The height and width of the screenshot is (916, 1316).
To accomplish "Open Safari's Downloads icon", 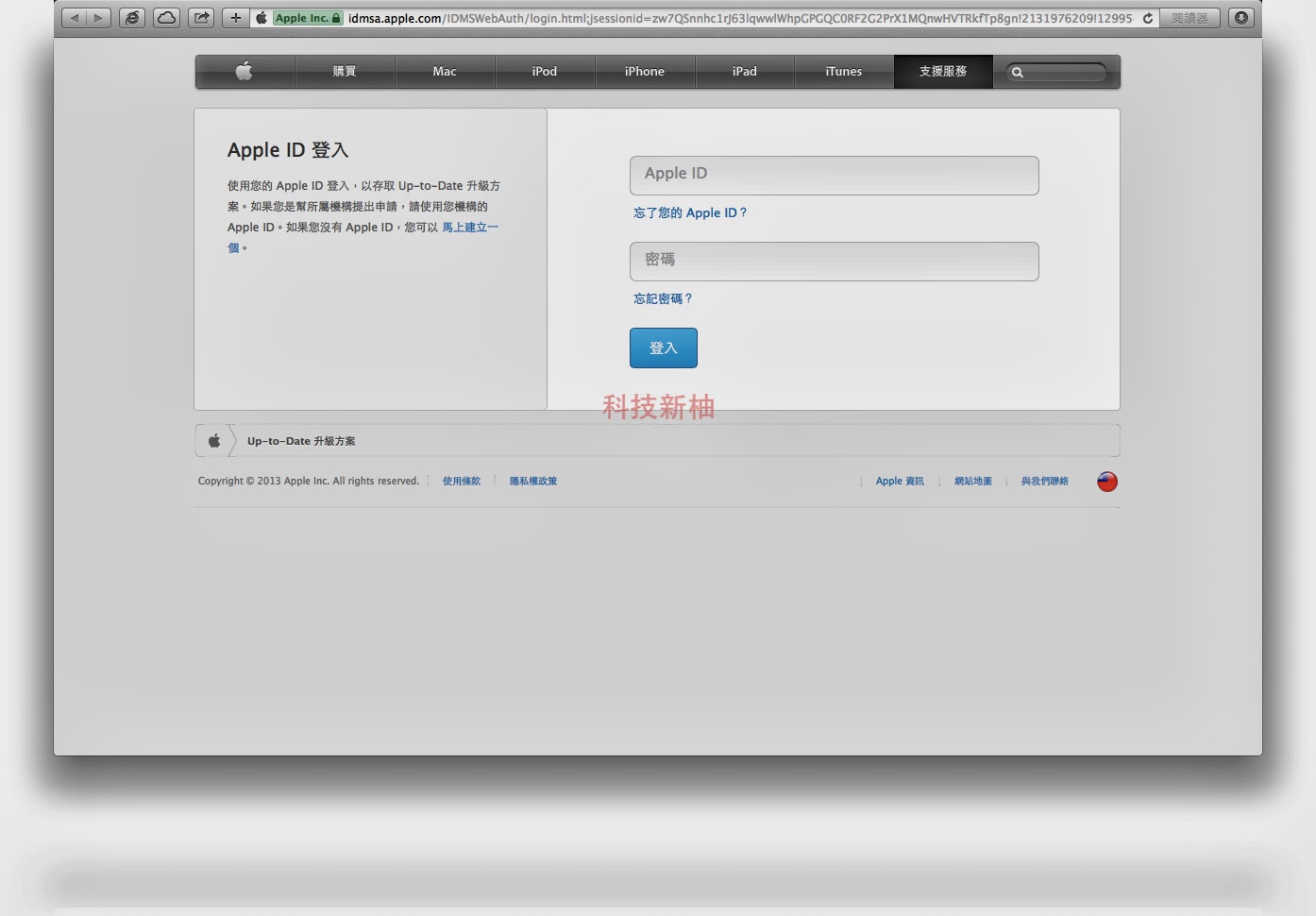I will coord(1241,18).
